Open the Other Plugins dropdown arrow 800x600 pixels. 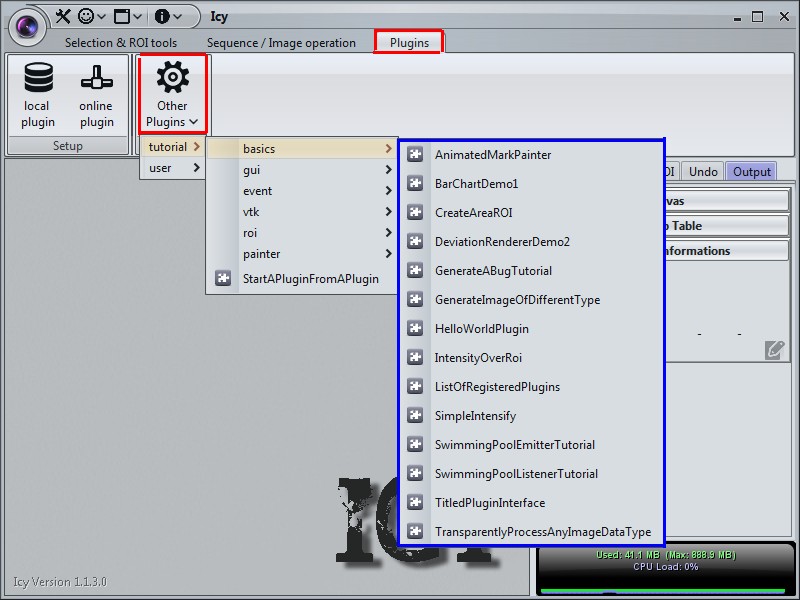tap(193, 122)
